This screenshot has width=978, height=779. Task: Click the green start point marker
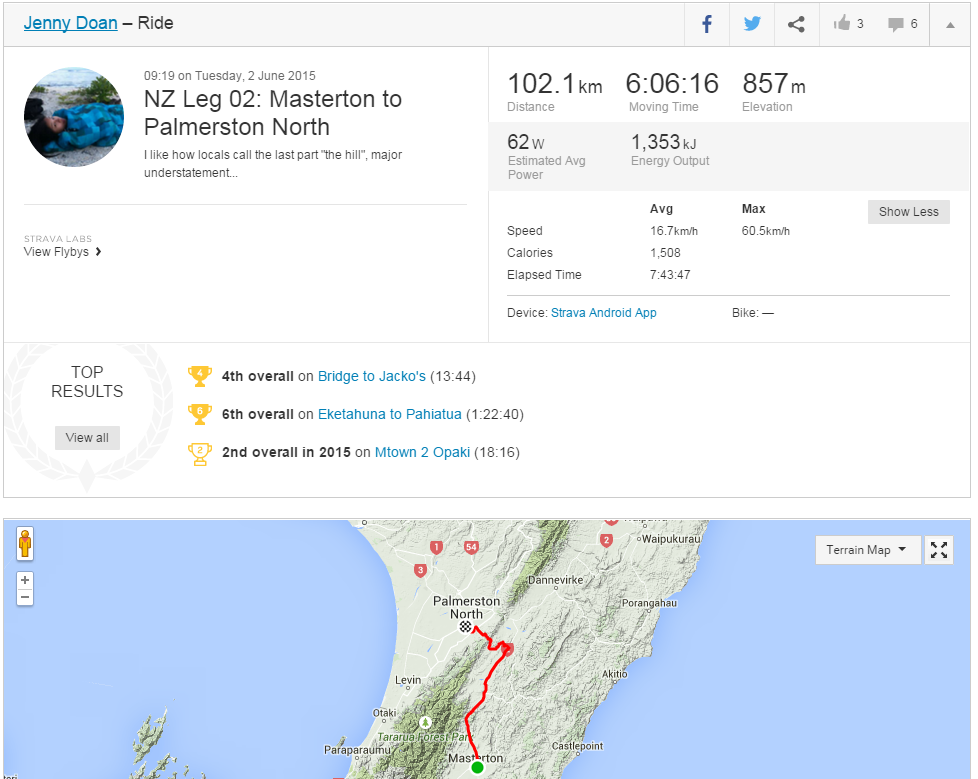click(477, 767)
